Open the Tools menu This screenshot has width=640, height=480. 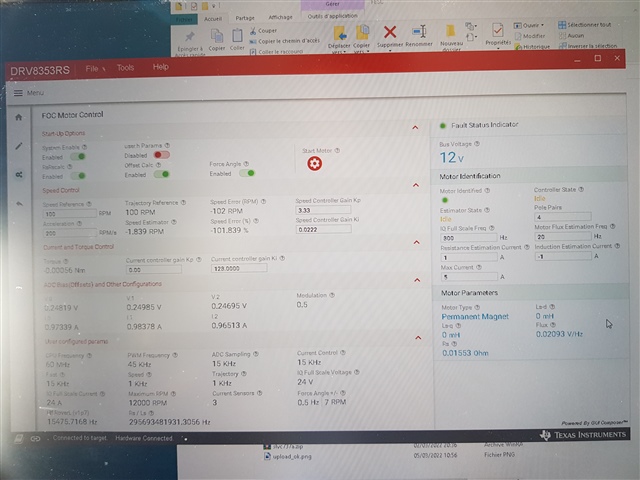(125, 68)
